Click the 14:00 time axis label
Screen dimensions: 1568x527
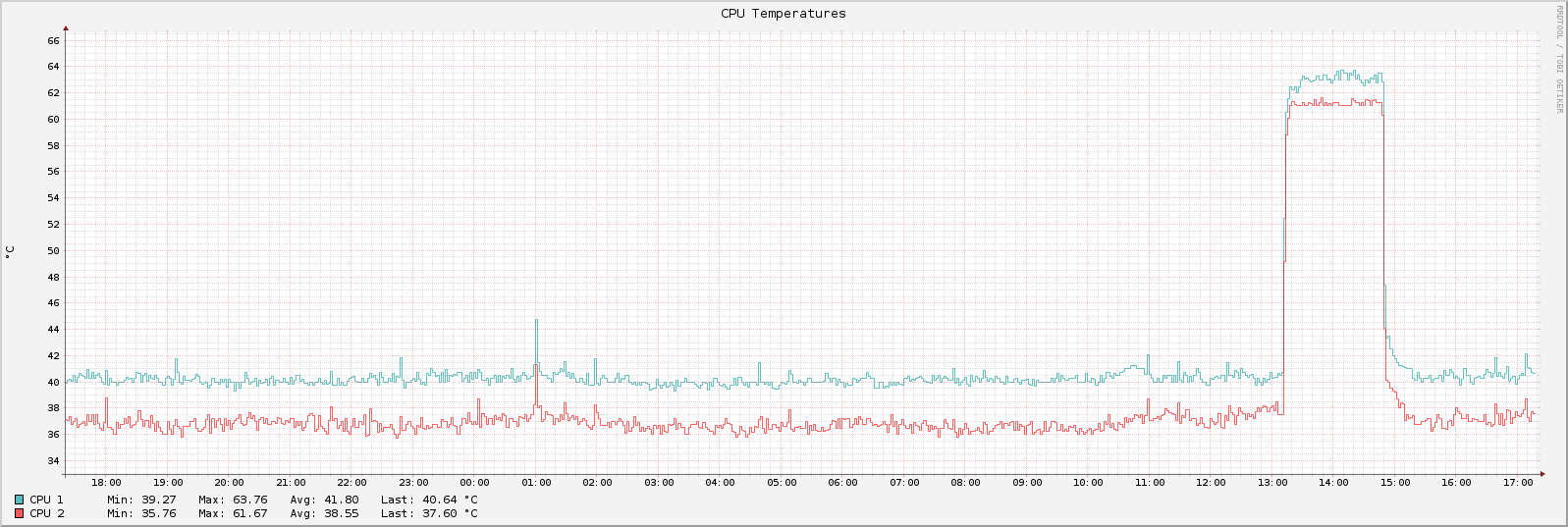point(1333,483)
